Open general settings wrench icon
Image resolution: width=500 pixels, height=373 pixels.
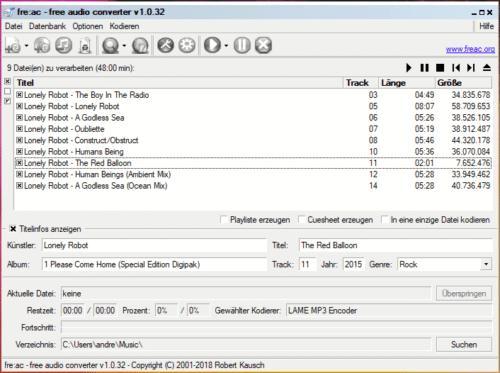click(166, 45)
